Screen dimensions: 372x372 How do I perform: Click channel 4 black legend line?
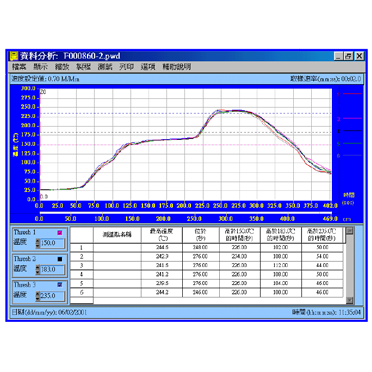click(x=352, y=131)
